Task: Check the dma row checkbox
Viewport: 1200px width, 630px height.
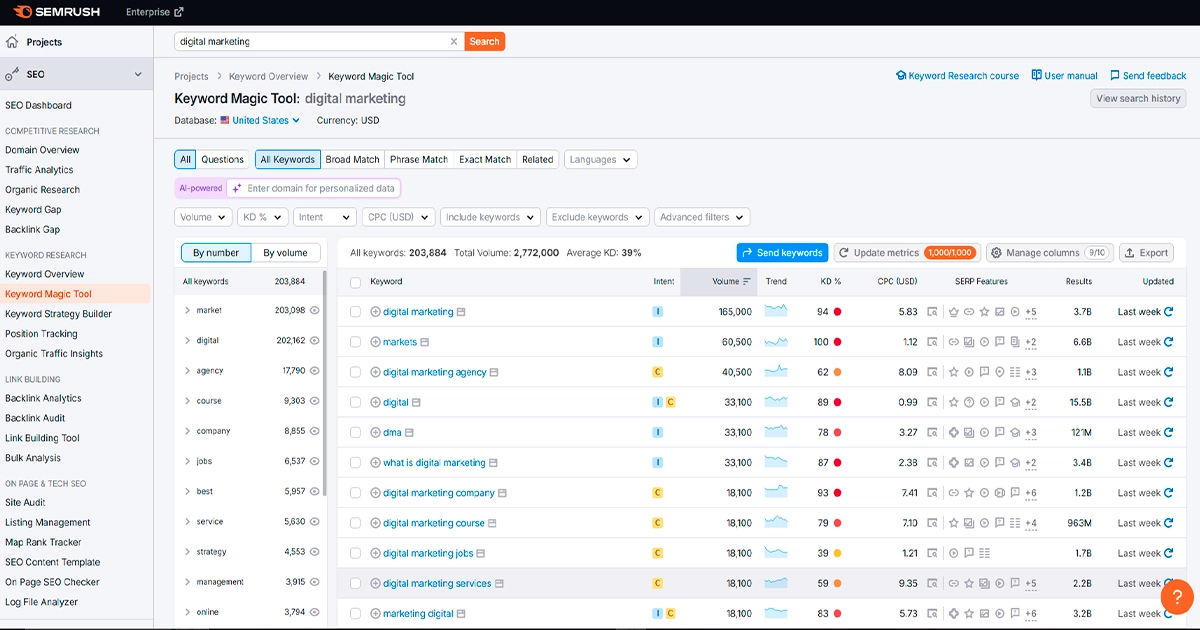Action: pos(355,433)
